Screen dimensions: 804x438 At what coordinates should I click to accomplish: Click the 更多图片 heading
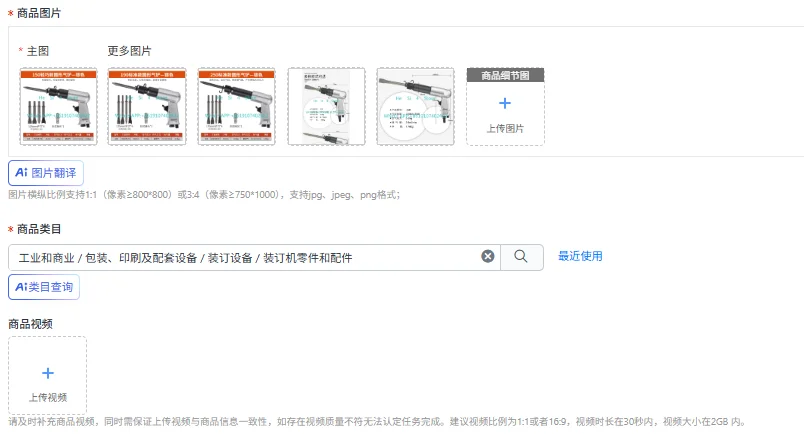tap(129, 51)
